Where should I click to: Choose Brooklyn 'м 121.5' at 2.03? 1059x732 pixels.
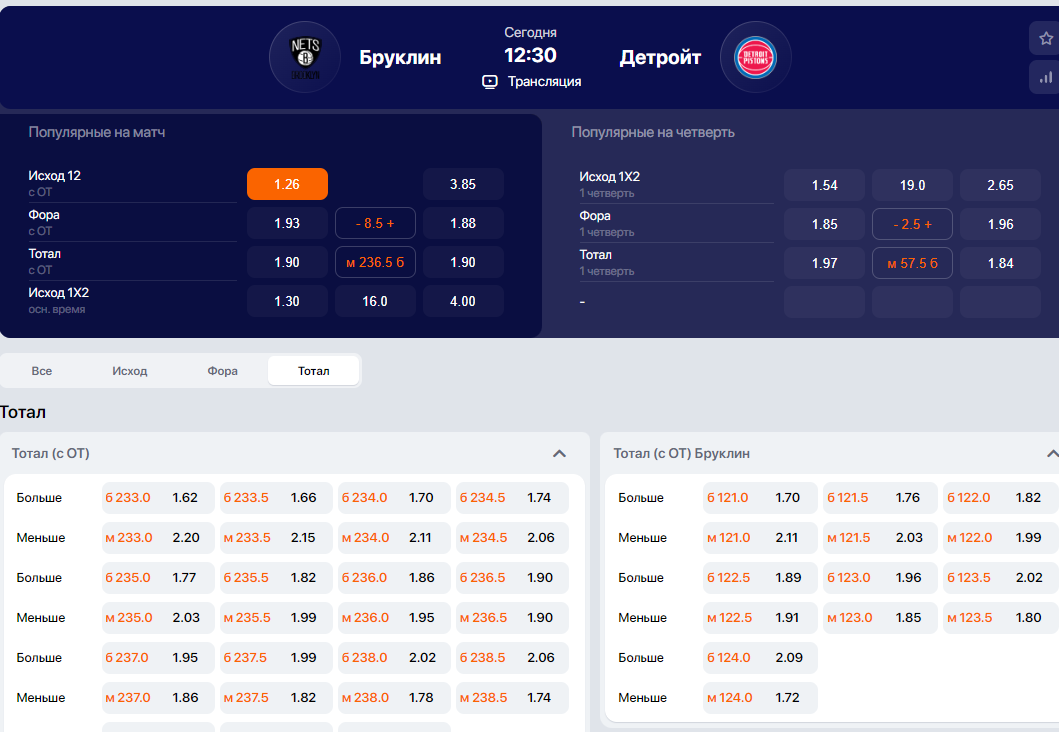880,538
